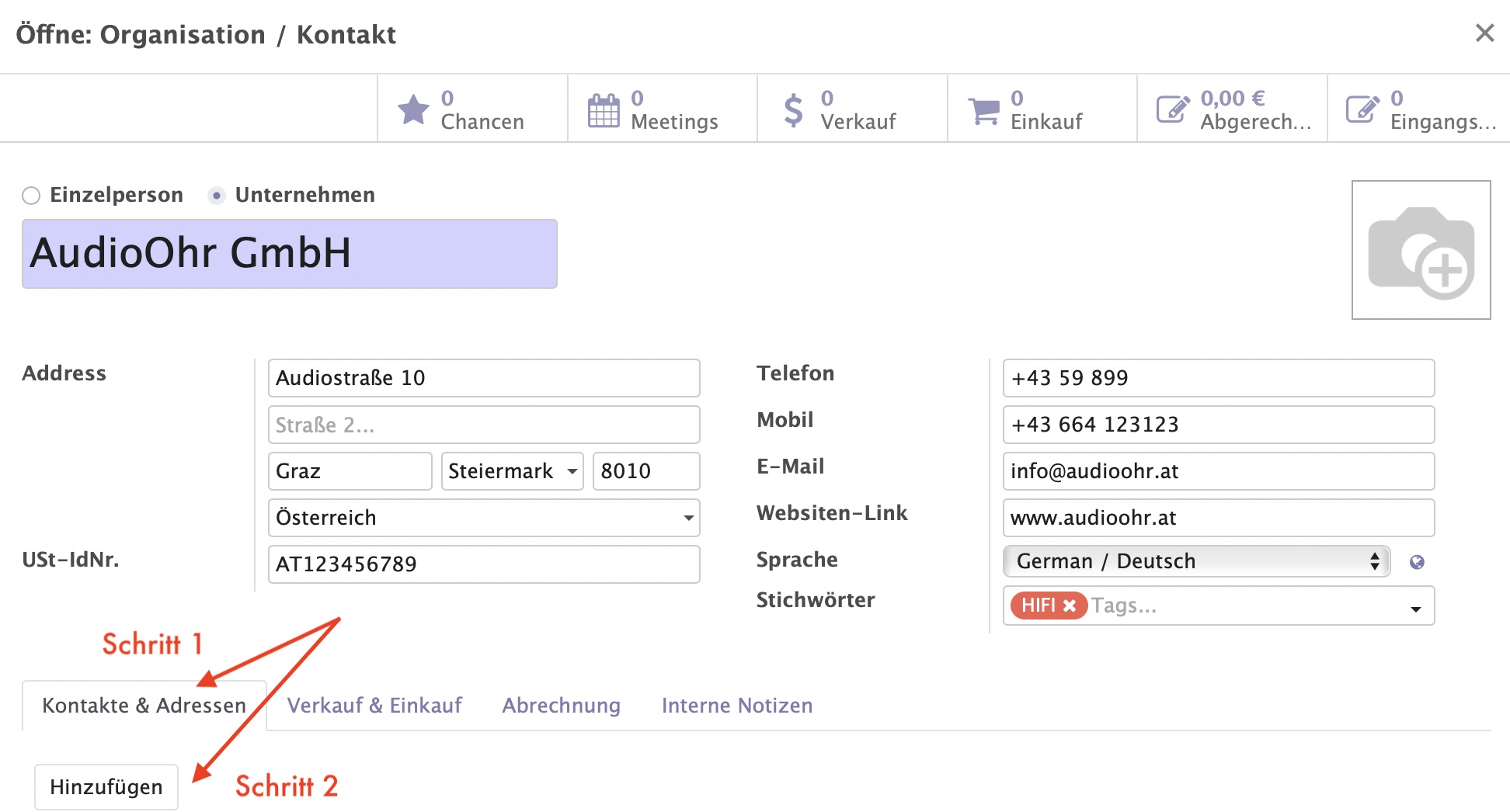Close the Organisation / Kontakt dialog
1510x812 pixels.
pos(1484,33)
